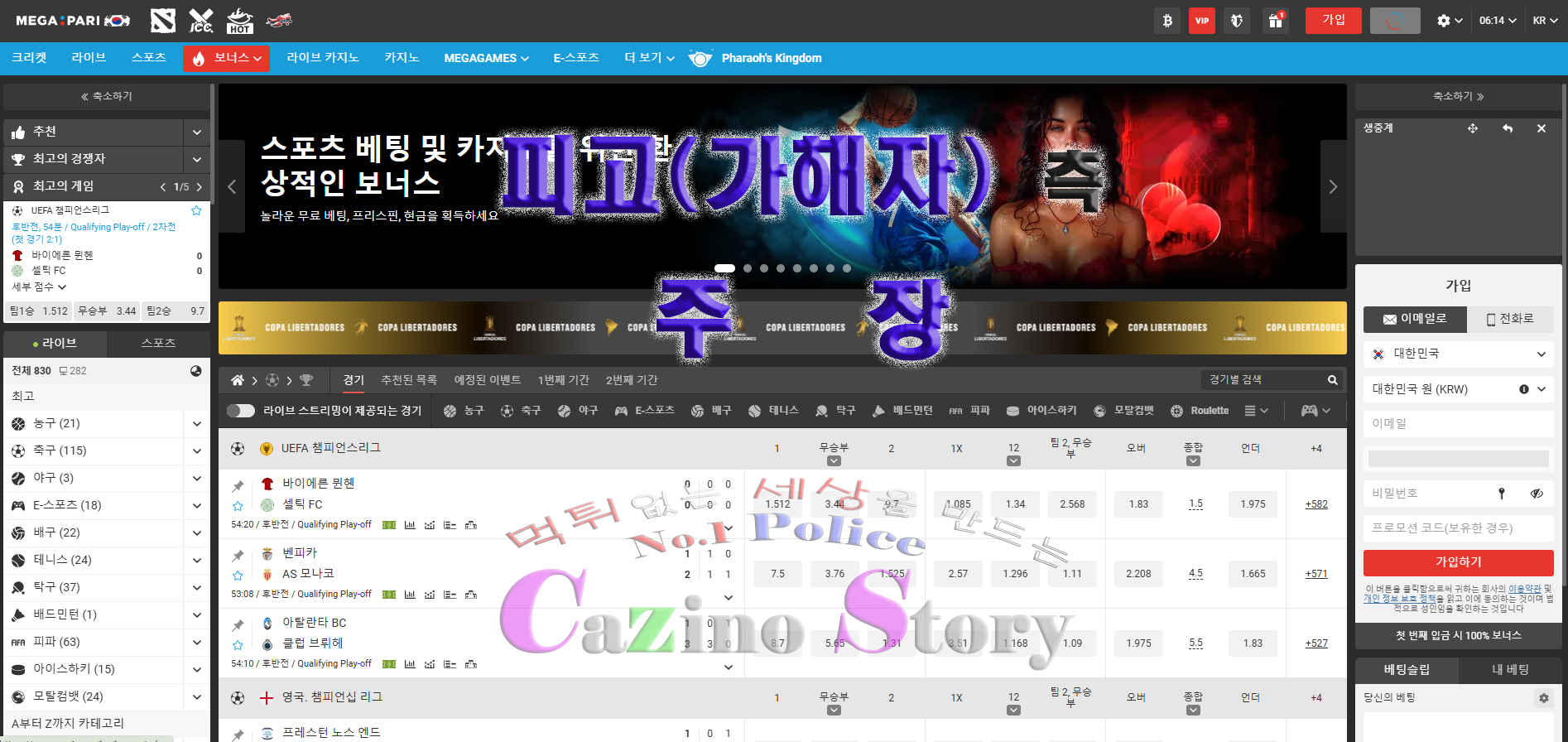Screen dimensions: 1568x742
Task: Go to next 최고의 게임 page arrow
Action: 199,187
